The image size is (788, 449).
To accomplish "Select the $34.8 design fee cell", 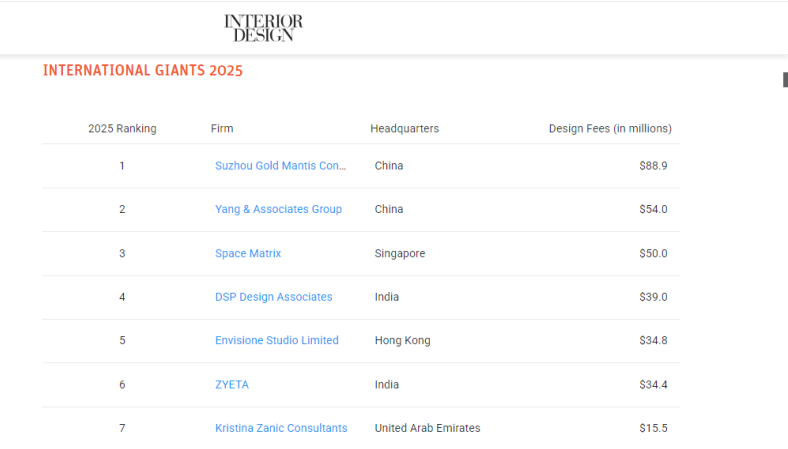I will coord(653,340).
